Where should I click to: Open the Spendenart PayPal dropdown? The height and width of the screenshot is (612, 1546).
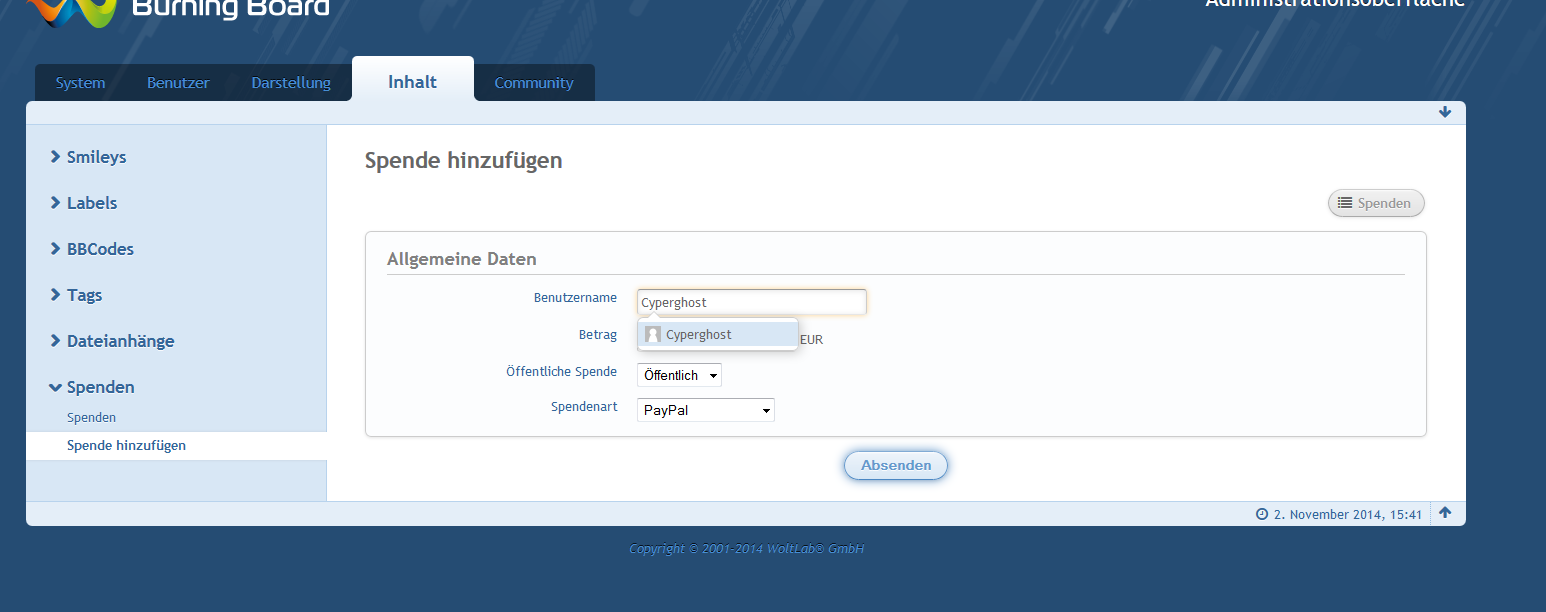(705, 410)
